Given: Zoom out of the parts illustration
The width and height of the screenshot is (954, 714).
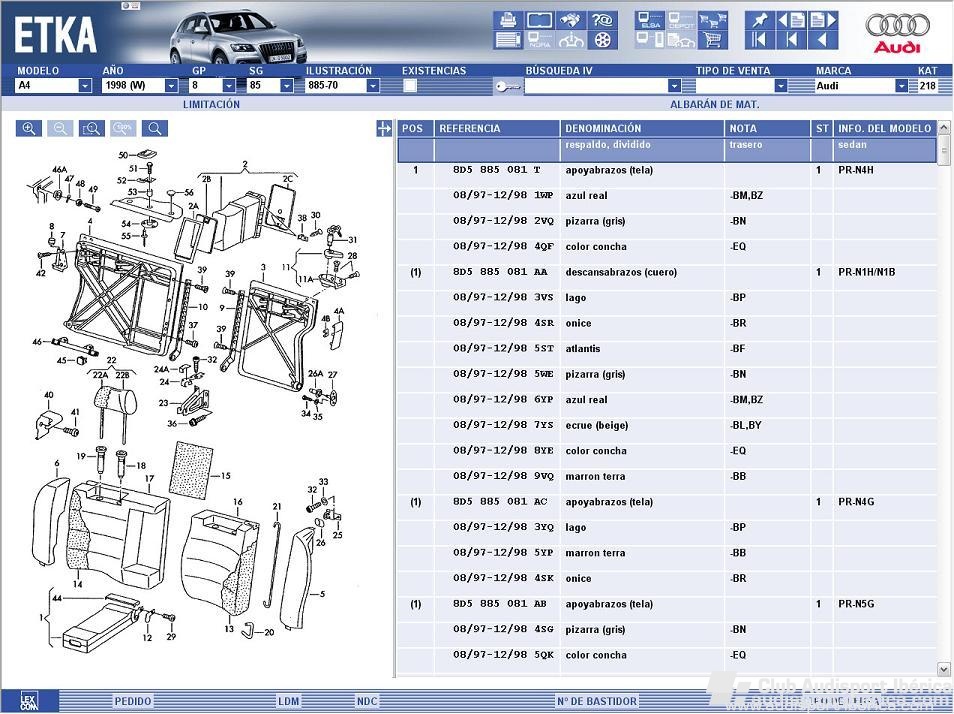Looking at the screenshot, I should point(60,128).
